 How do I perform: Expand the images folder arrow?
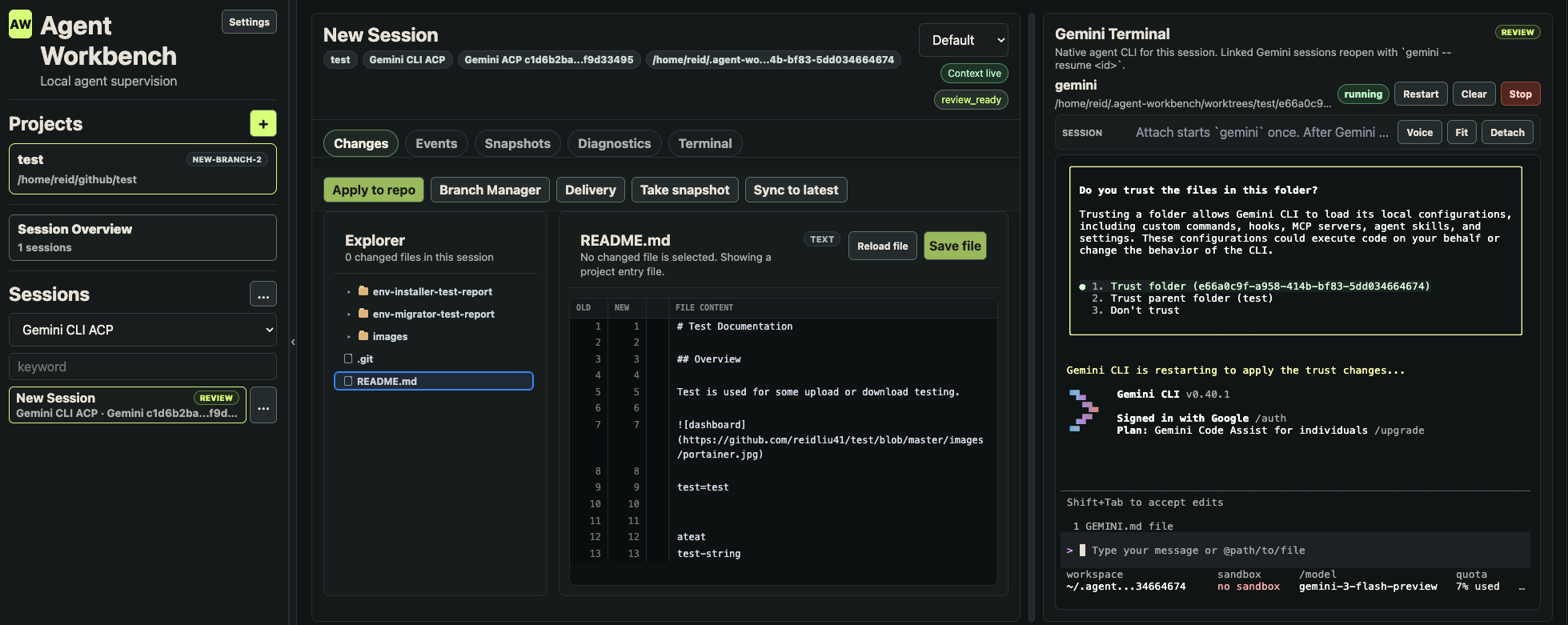pos(349,337)
